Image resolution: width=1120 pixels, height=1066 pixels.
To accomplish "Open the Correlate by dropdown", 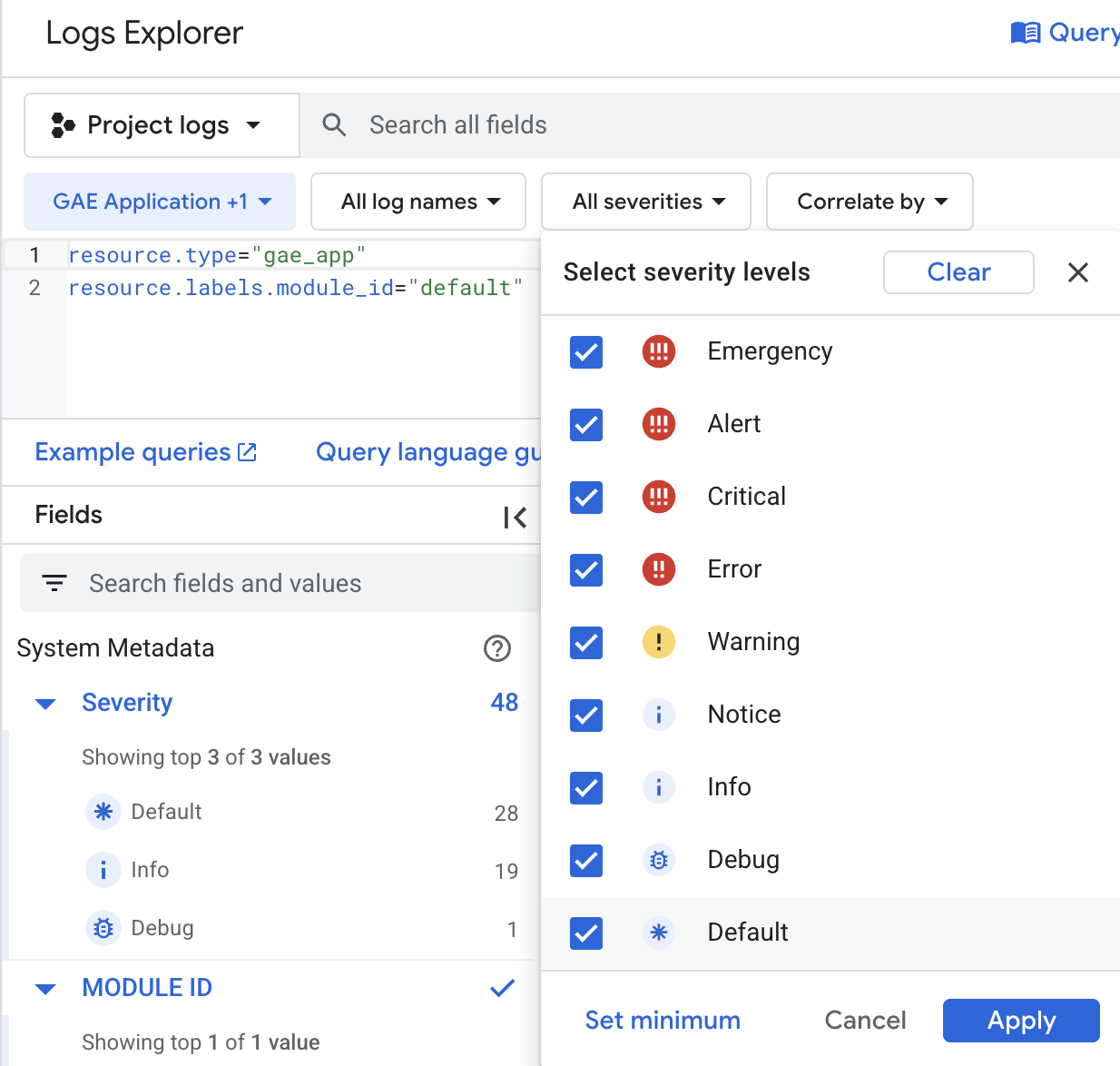I will (x=869, y=202).
